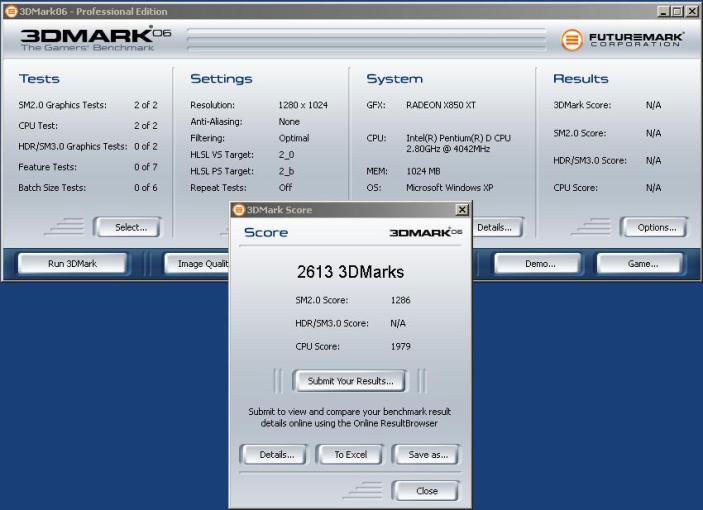This screenshot has width=703, height=510.
Task: Click the MEM value 1024 MB
Action: coord(423,171)
